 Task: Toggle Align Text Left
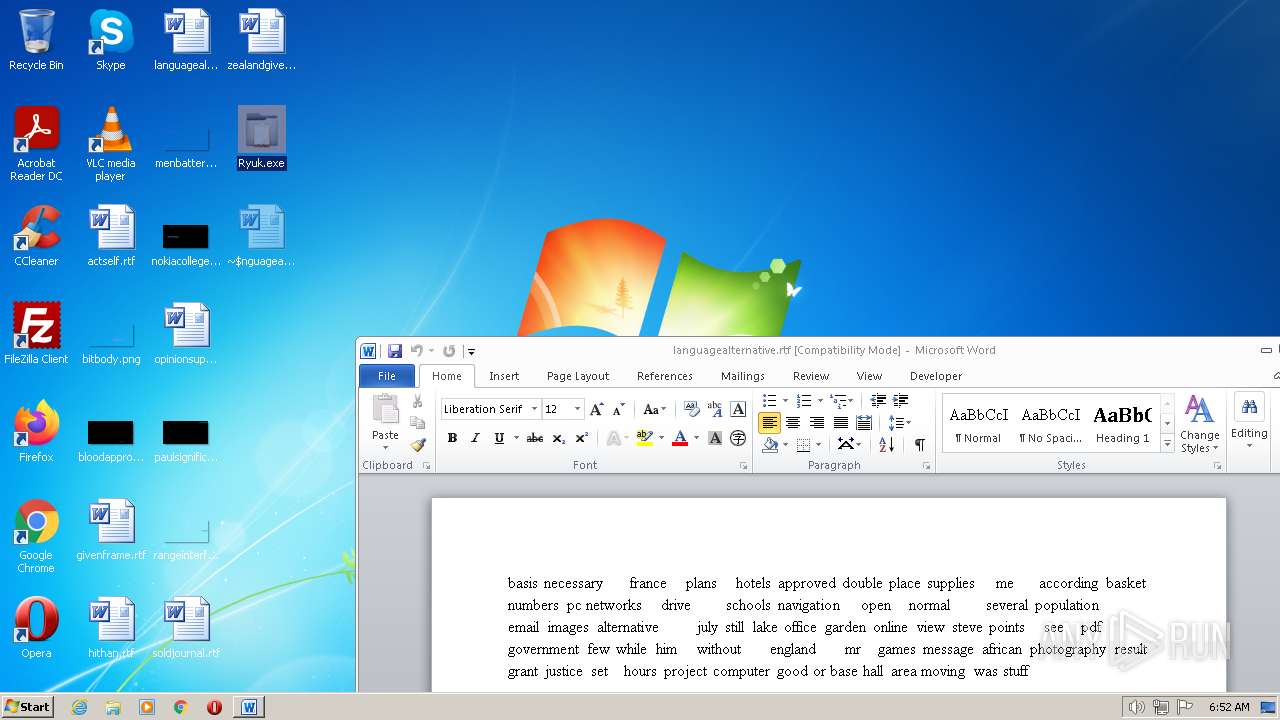pyautogui.click(x=769, y=423)
